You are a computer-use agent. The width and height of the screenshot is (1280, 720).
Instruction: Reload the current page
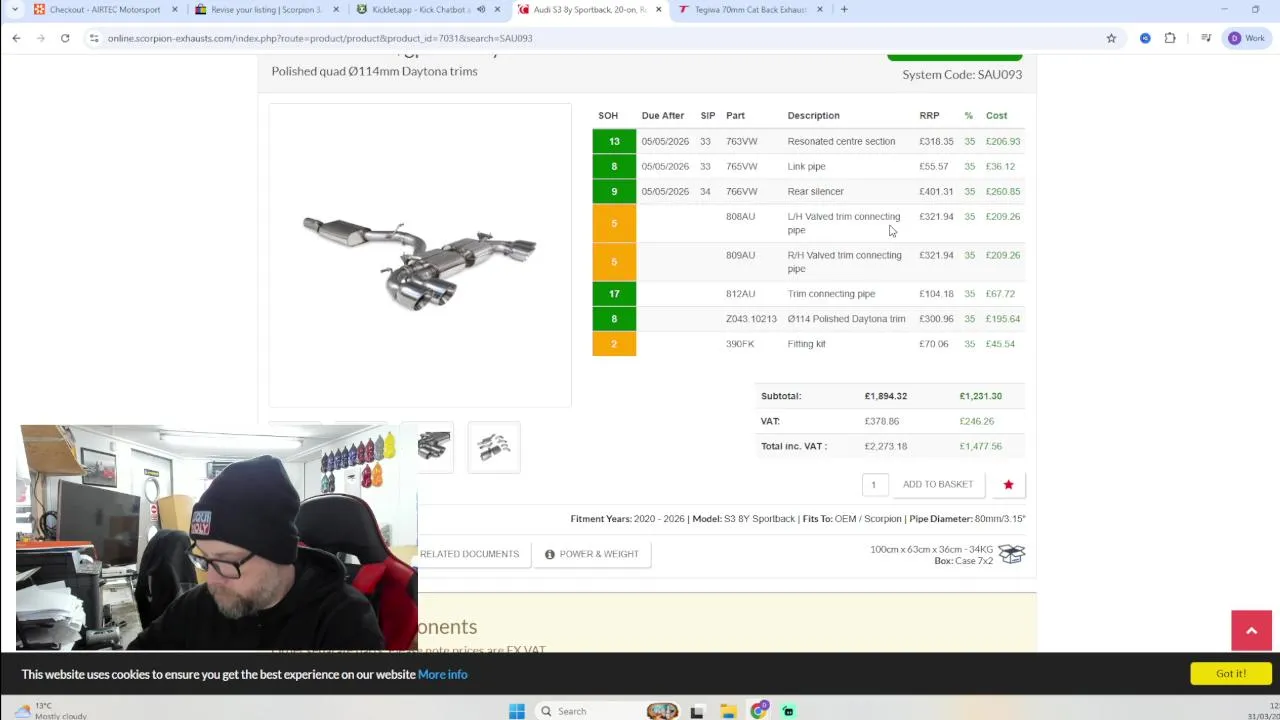click(x=65, y=38)
